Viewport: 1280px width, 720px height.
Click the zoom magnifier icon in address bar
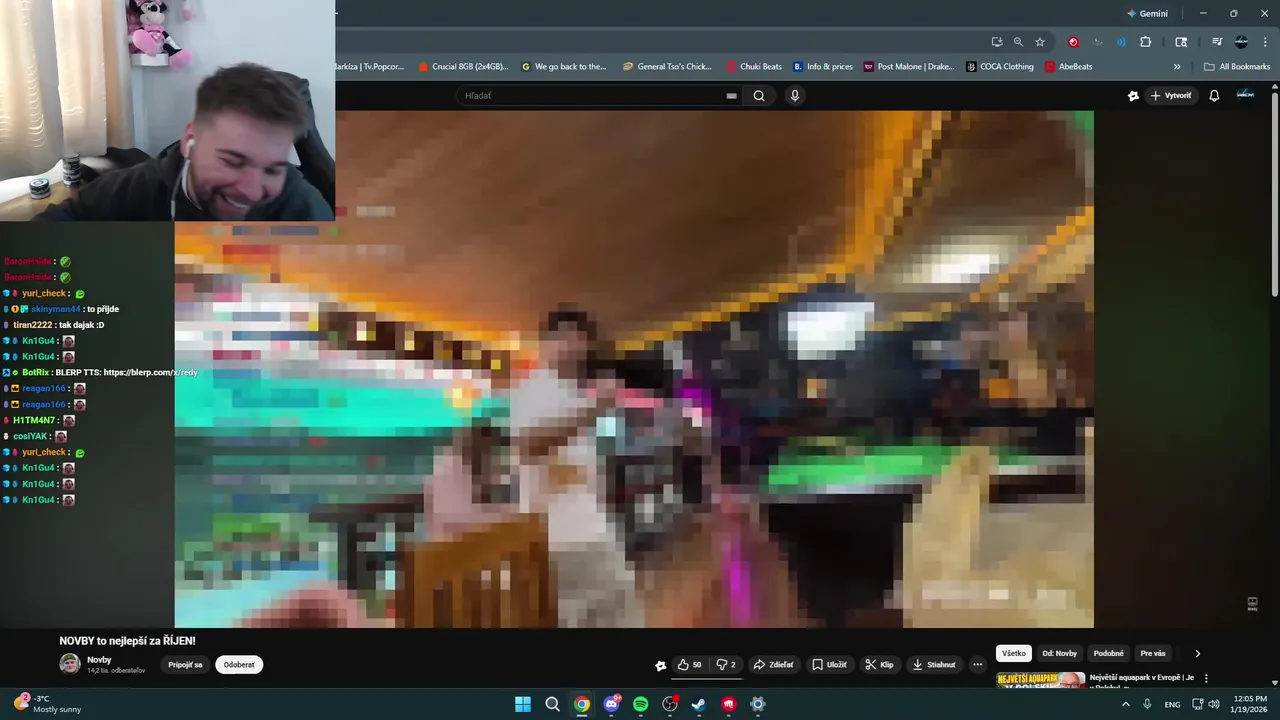[1018, 42]
